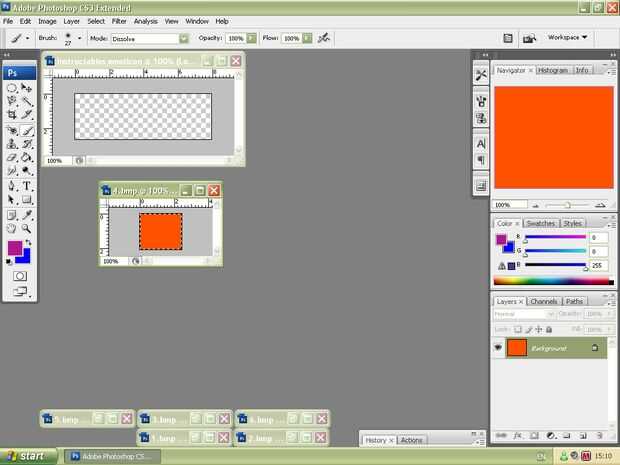Select the Rectangle shape tool
This screenshot has height=465, width=620.
pos(26,199)
